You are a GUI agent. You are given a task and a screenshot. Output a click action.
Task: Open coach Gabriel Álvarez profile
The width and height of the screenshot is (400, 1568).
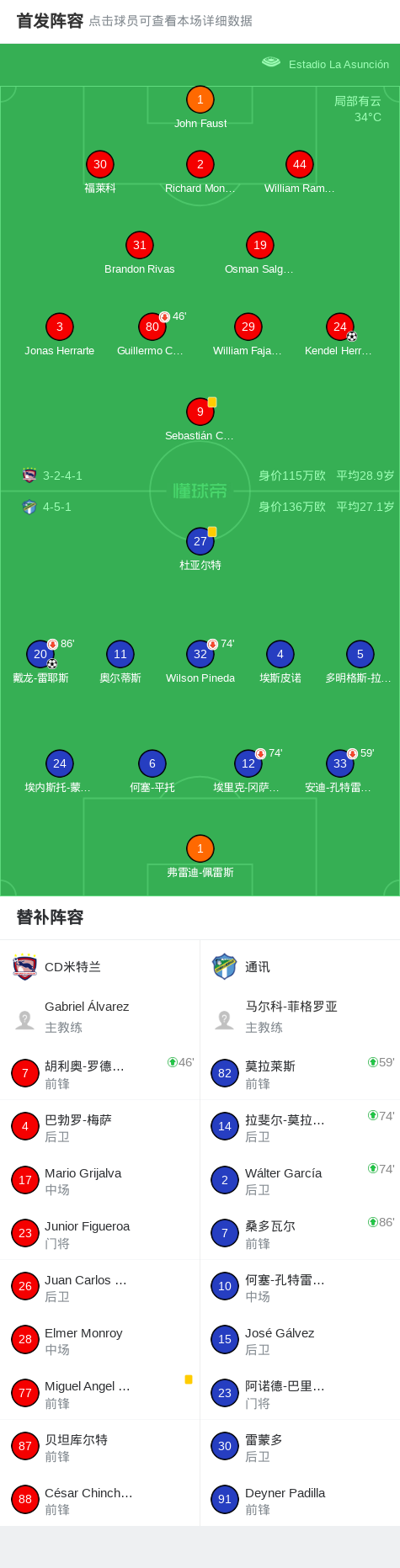coord(100,1017)
